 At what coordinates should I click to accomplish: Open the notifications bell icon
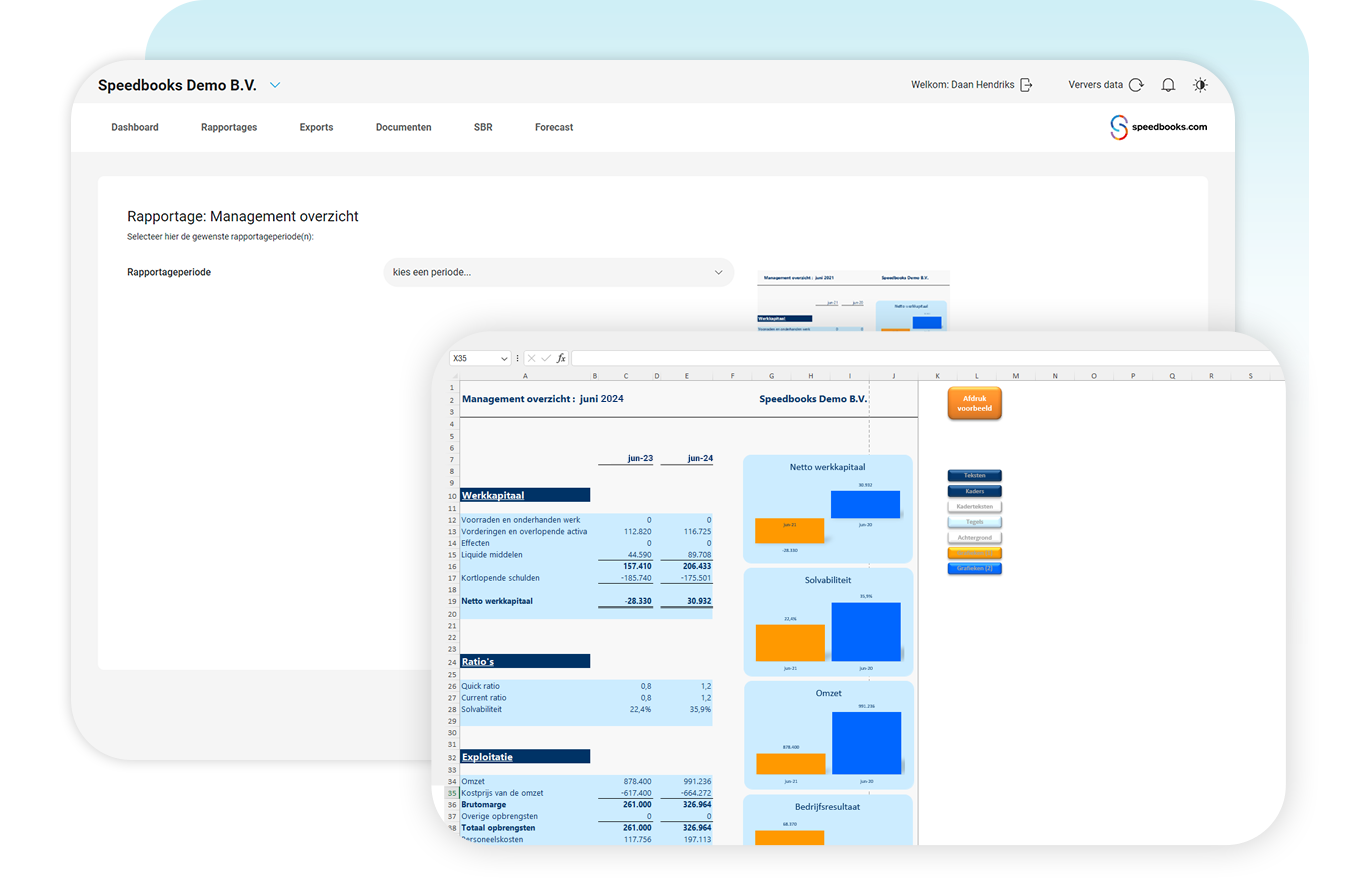tap(1168, 86)
